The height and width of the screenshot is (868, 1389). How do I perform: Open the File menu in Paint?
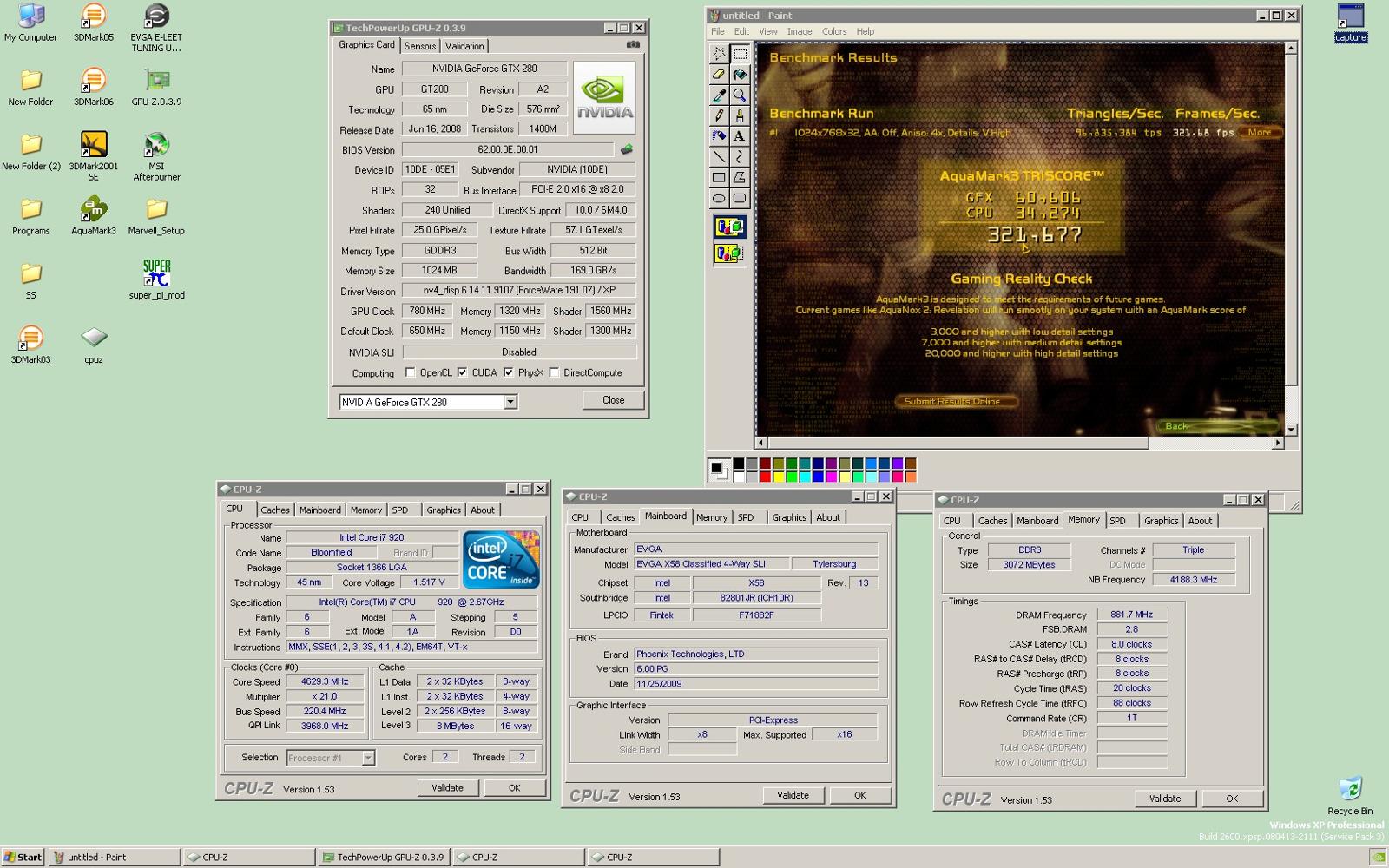click(x=718, y=31)
